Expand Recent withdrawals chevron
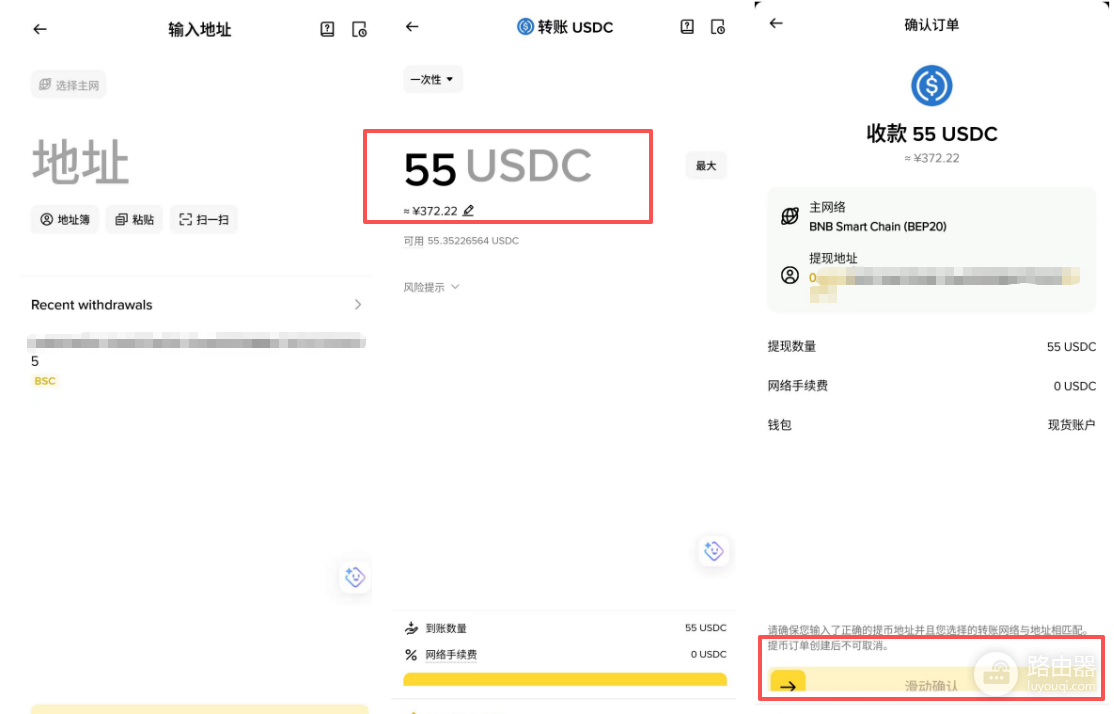 (x=357, y=305)
